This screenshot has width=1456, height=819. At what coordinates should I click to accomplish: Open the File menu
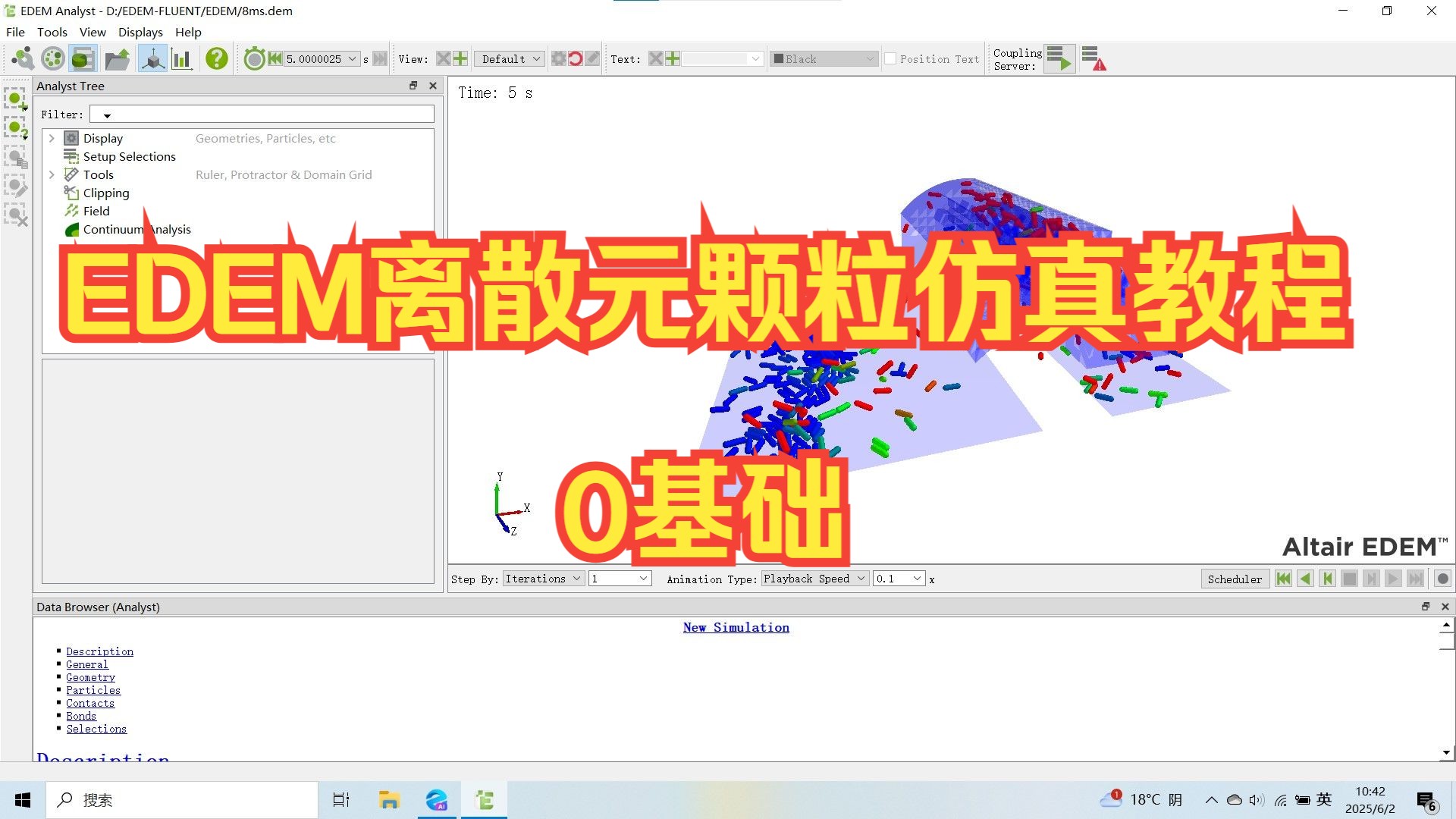(x=15, y=32)
